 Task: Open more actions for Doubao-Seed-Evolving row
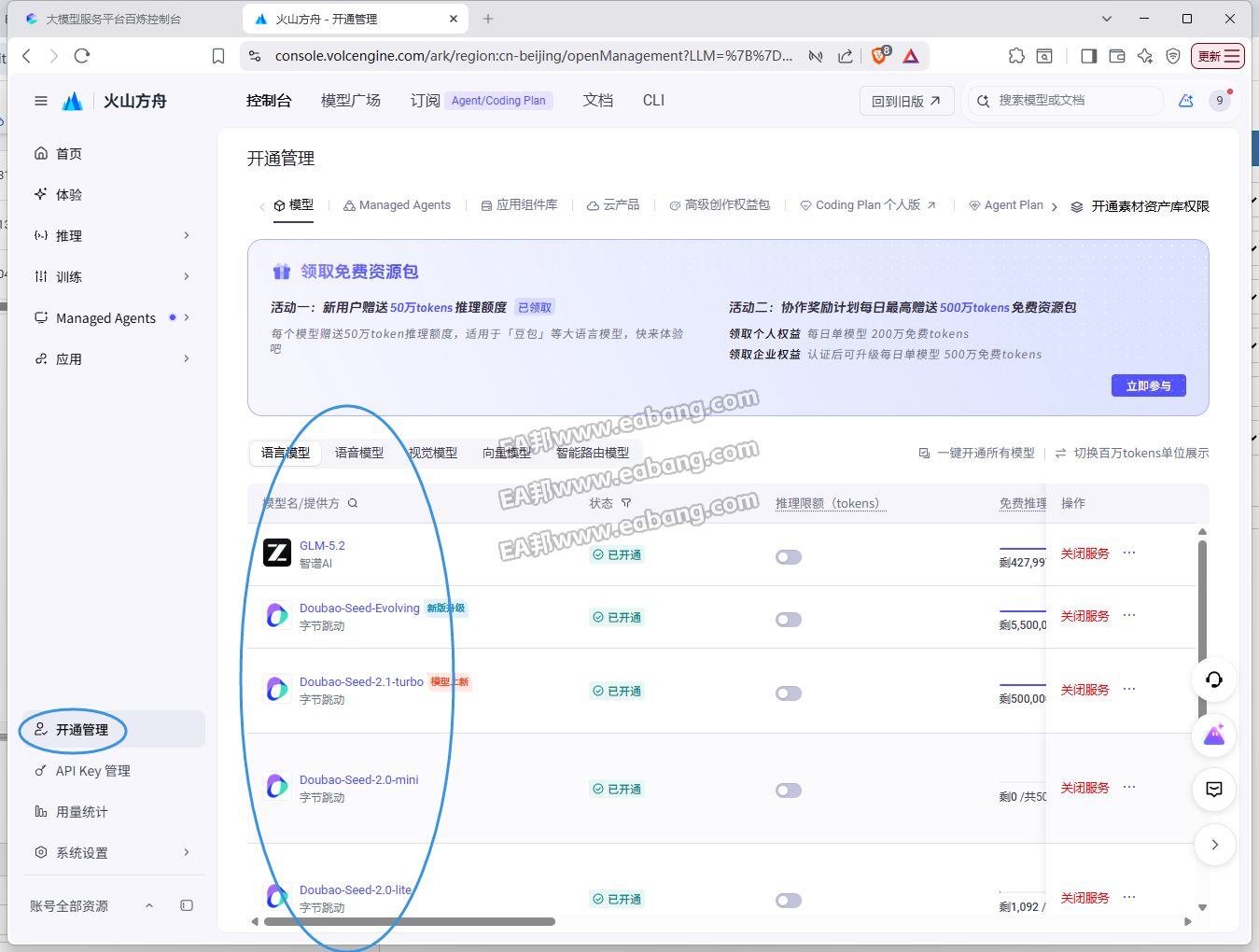[1129, 615]
